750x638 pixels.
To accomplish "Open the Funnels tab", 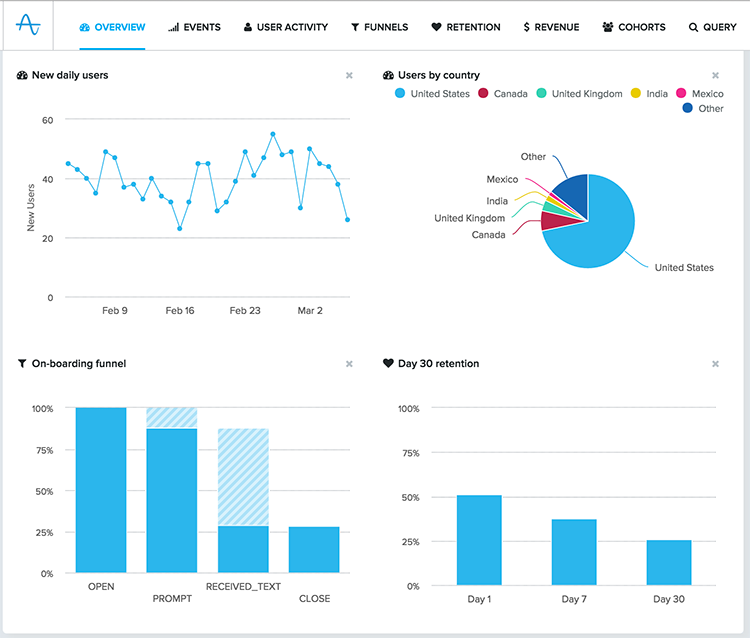I will (x=379, y=27).
